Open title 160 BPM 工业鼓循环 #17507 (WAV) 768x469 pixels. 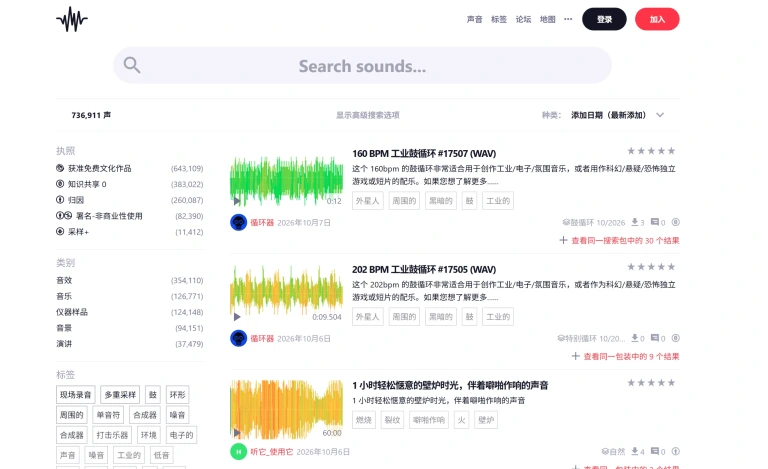pyautogui.click(x=424, y=153)
